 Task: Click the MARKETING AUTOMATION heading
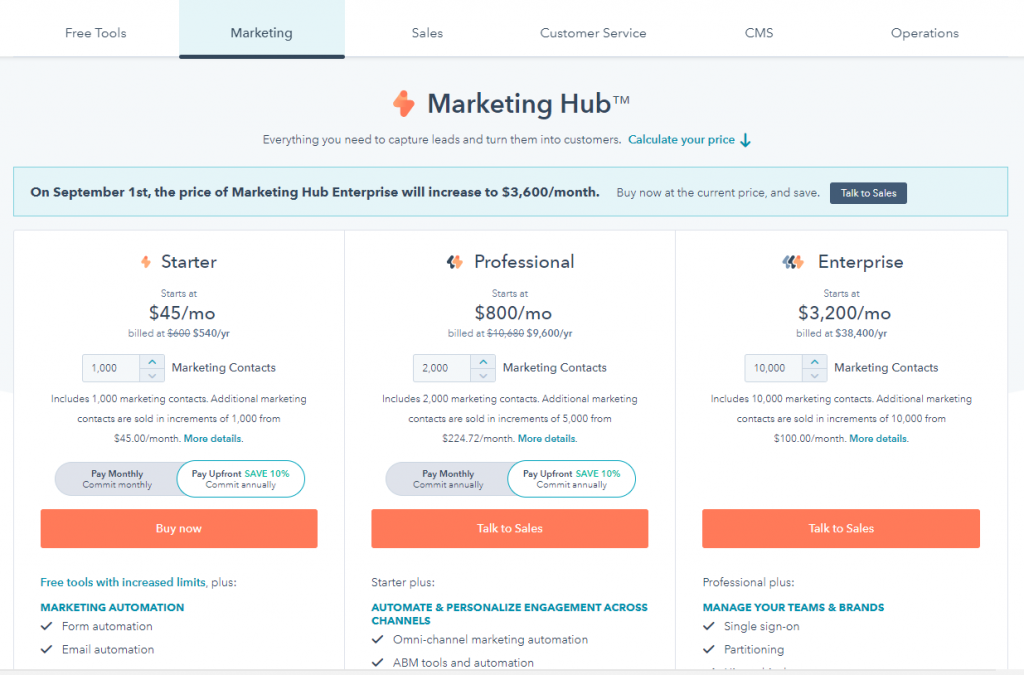[112, 608]
